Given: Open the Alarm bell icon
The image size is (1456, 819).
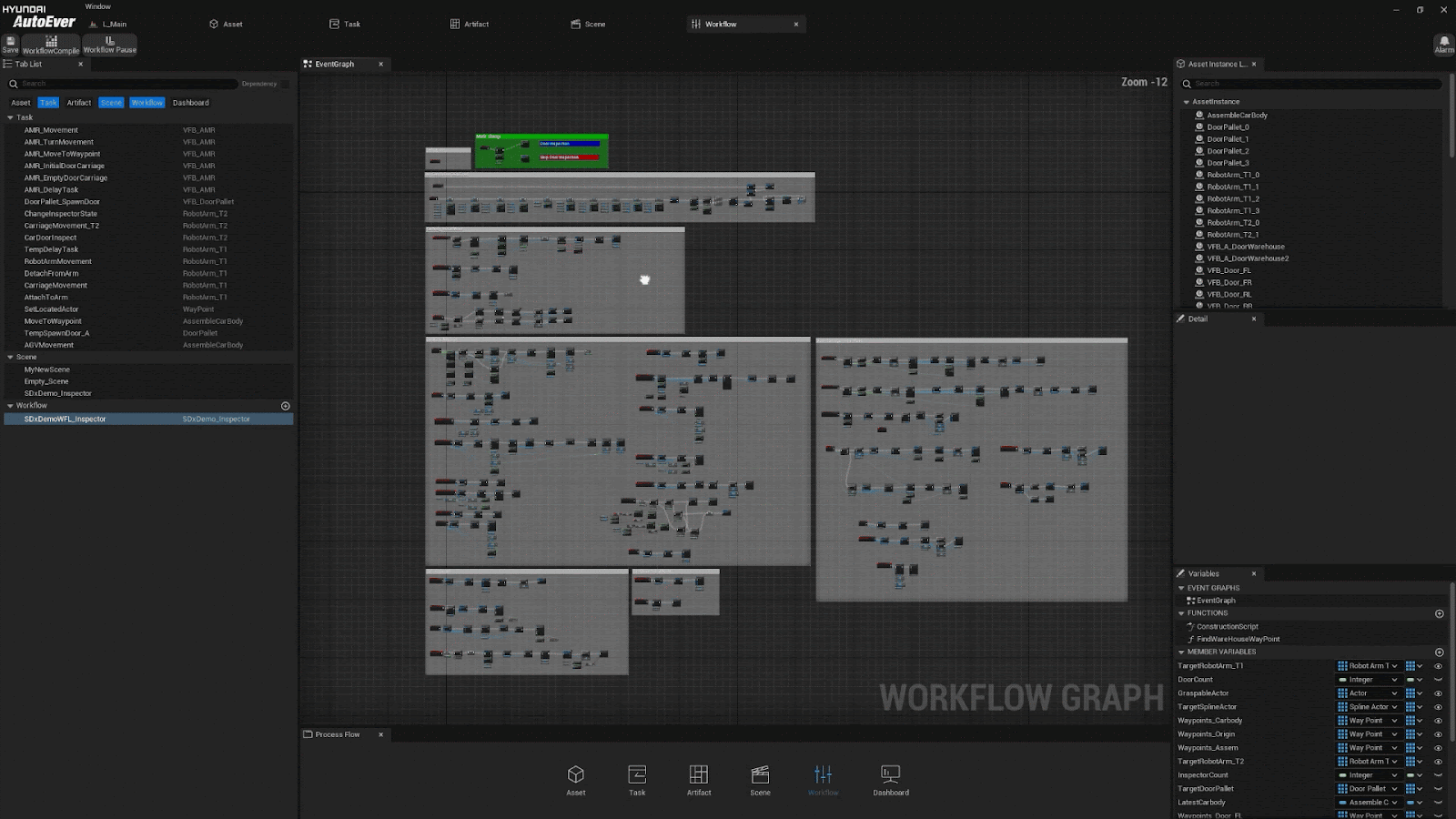Looking at the screenshot, I should tap(1443, 44).
